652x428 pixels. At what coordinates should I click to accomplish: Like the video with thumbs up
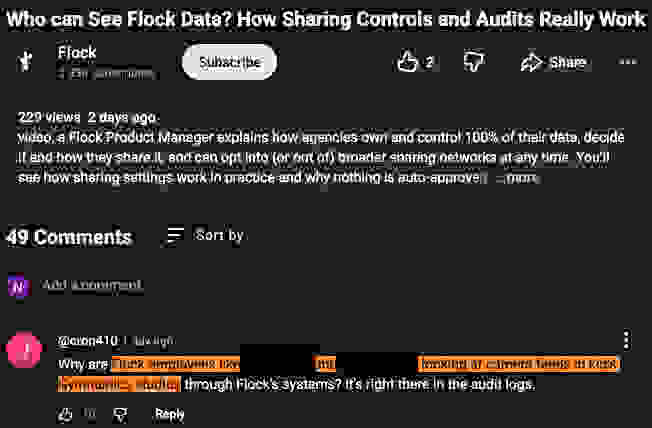coord(407,62)
